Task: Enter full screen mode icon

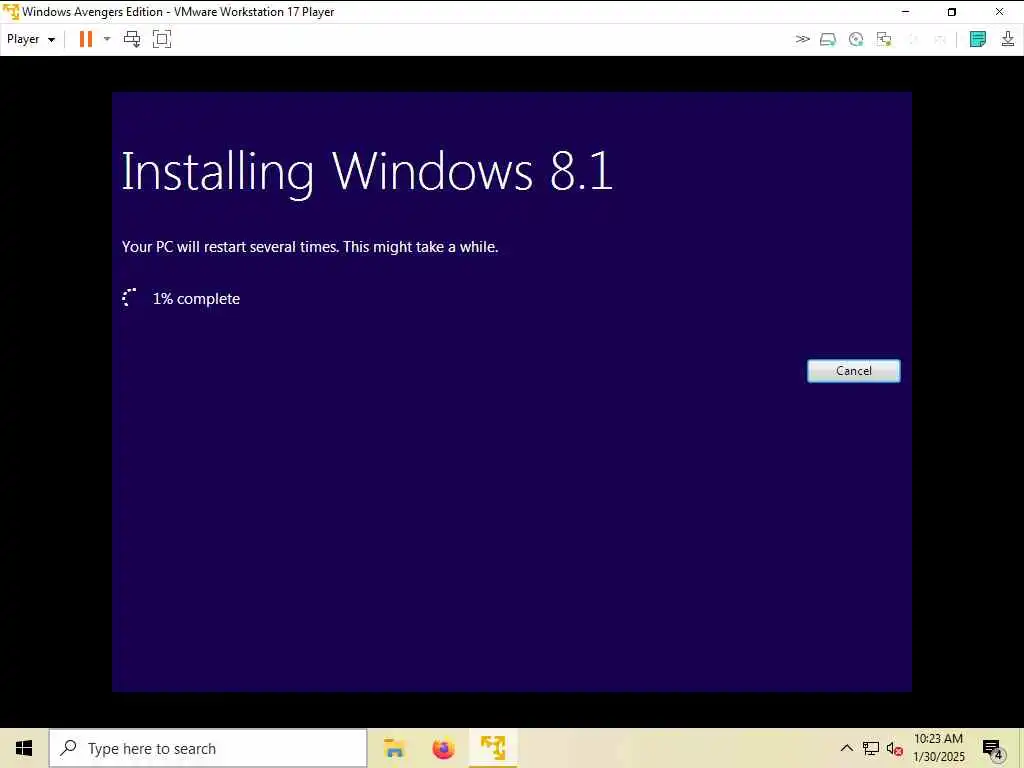Action: coord(162,39)
